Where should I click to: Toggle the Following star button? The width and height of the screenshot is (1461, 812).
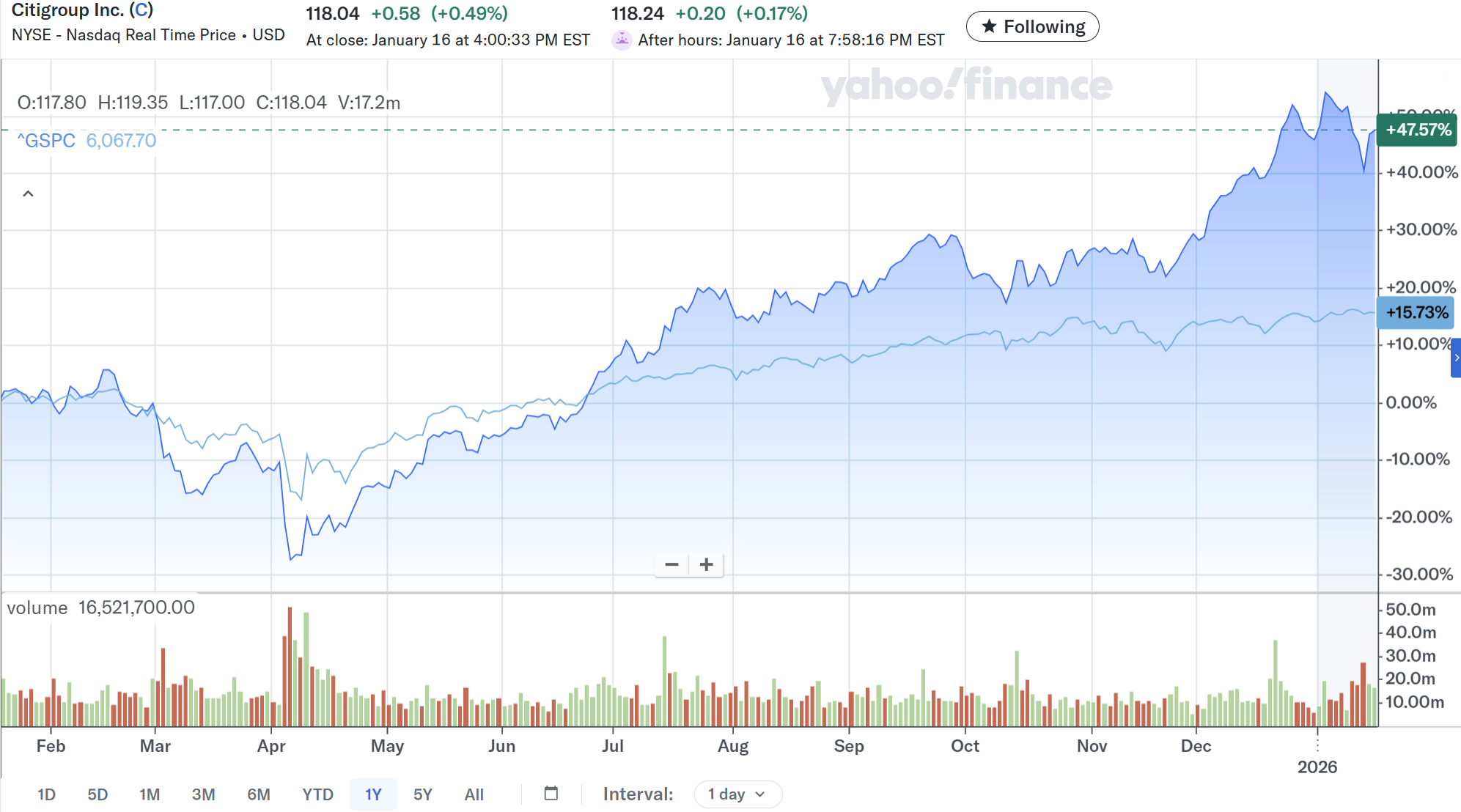click(1032, 26)
